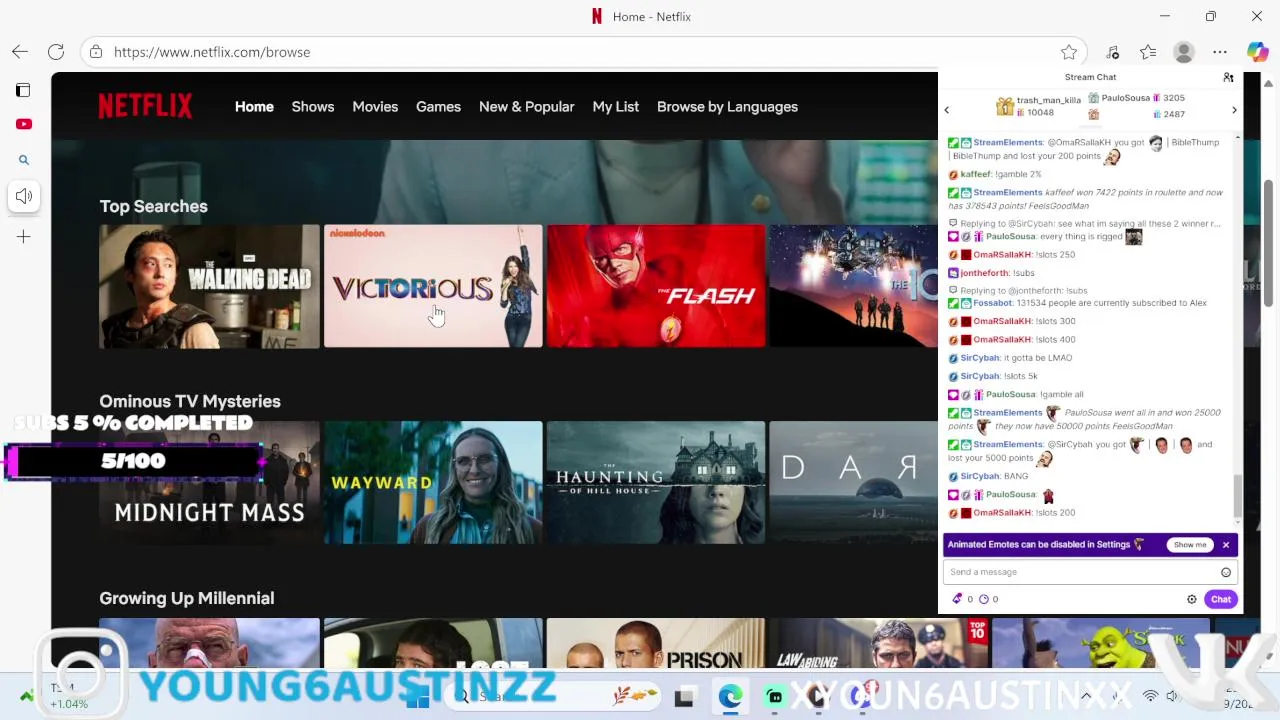
Task: Select the Victorious show thumbnail
Action: tap(433, 286)
